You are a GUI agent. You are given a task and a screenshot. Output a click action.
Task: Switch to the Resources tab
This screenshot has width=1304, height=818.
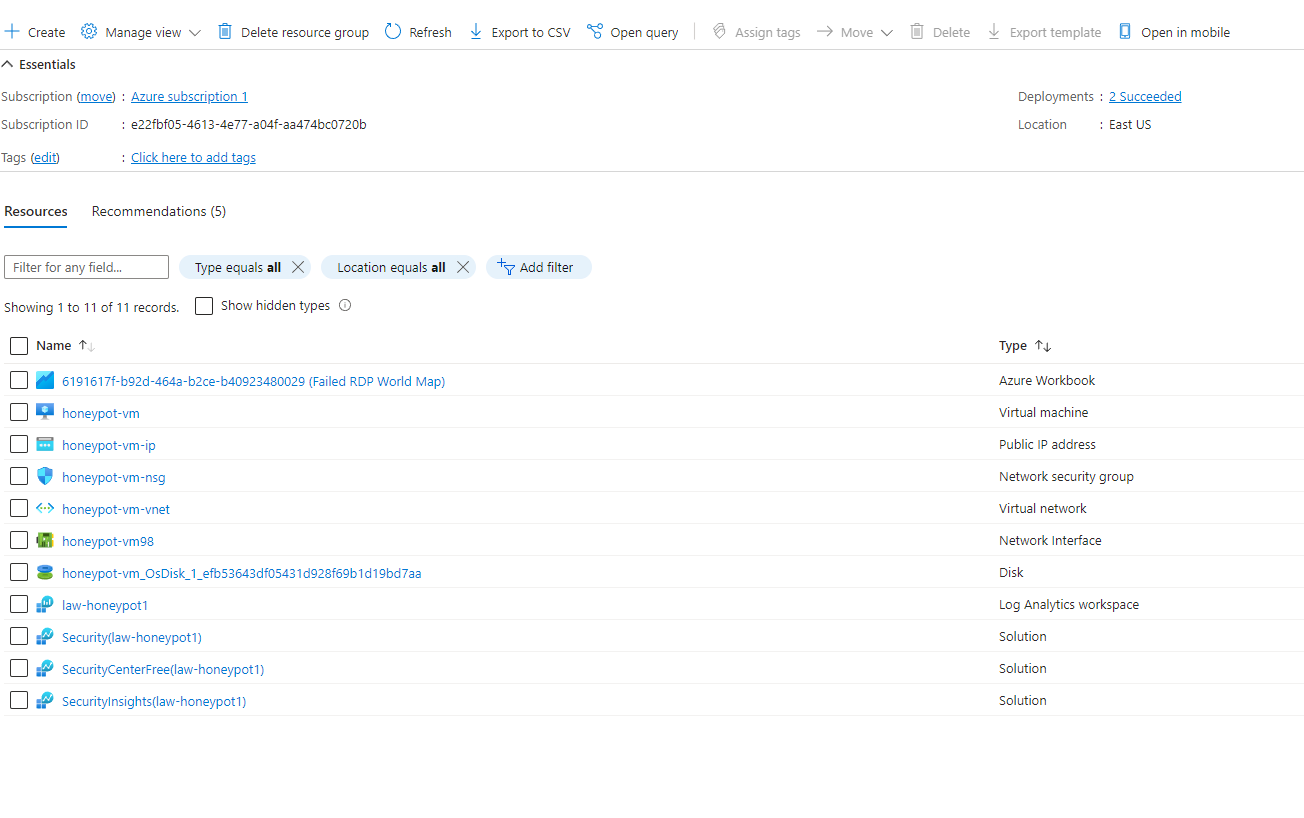pos(36,211)
